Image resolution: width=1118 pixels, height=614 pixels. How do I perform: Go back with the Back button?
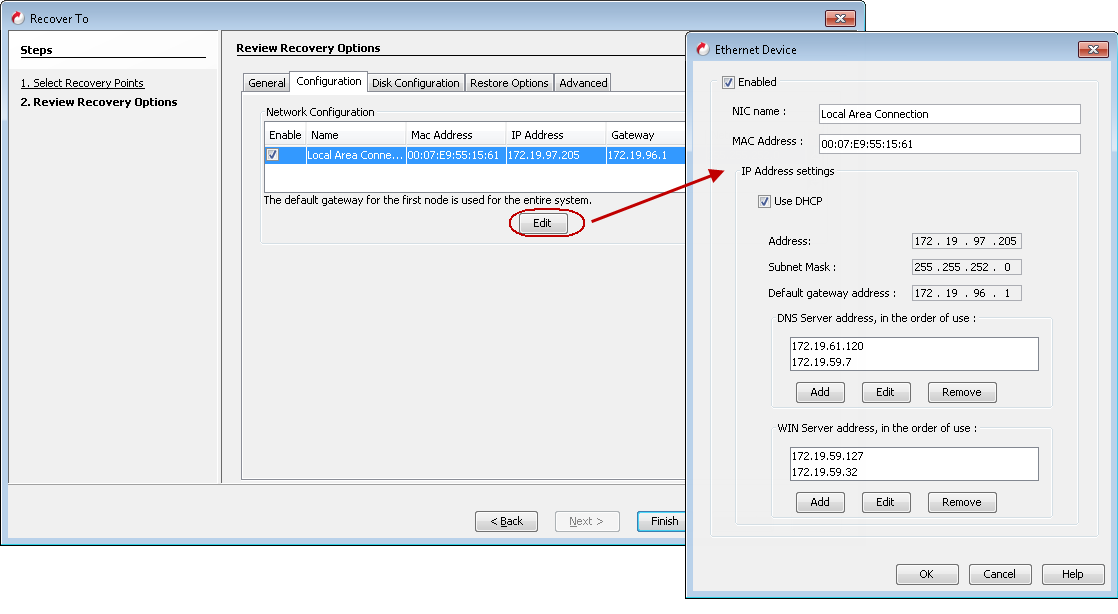pos(506,521)
